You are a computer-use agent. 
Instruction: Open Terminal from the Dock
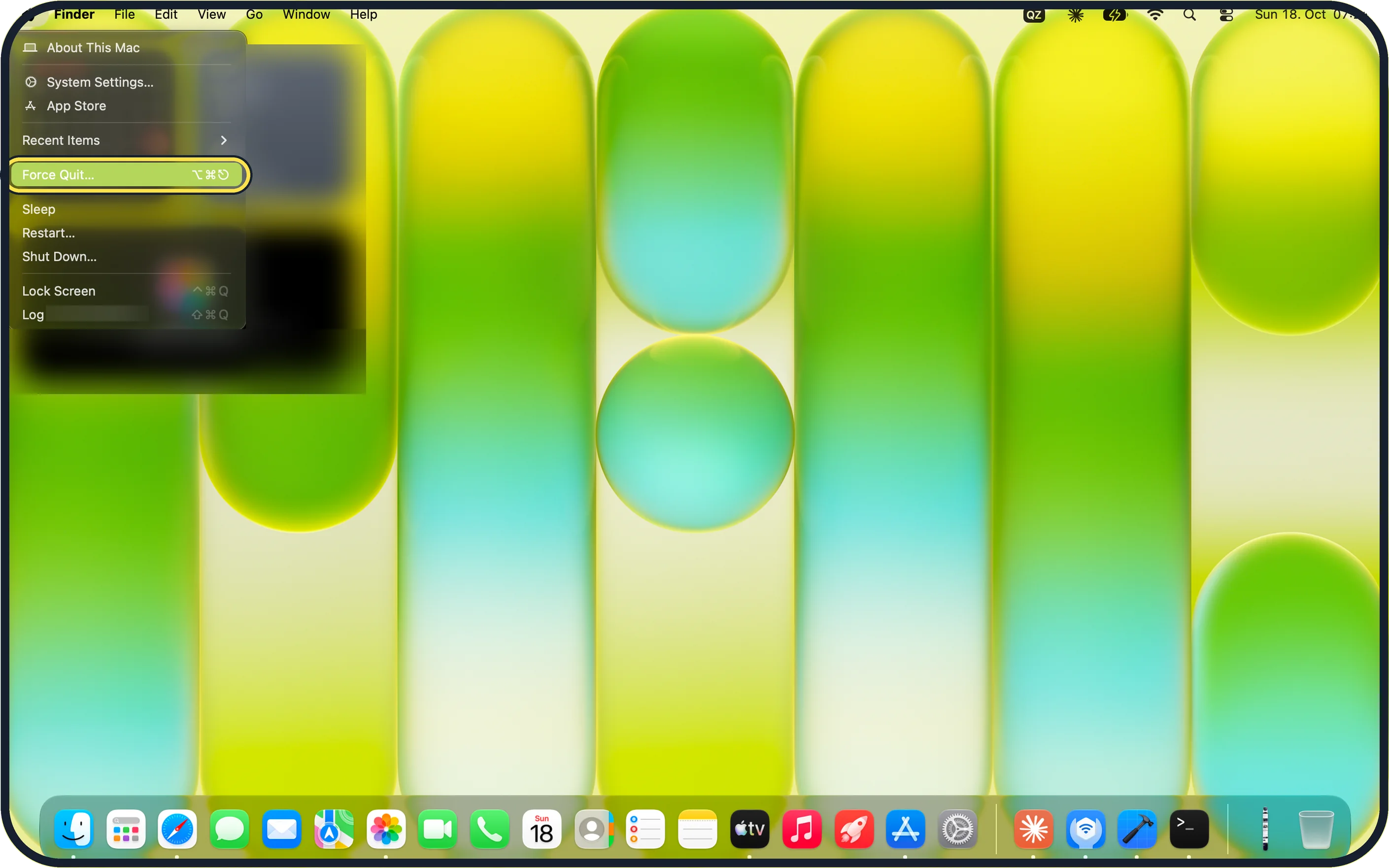1189,829
